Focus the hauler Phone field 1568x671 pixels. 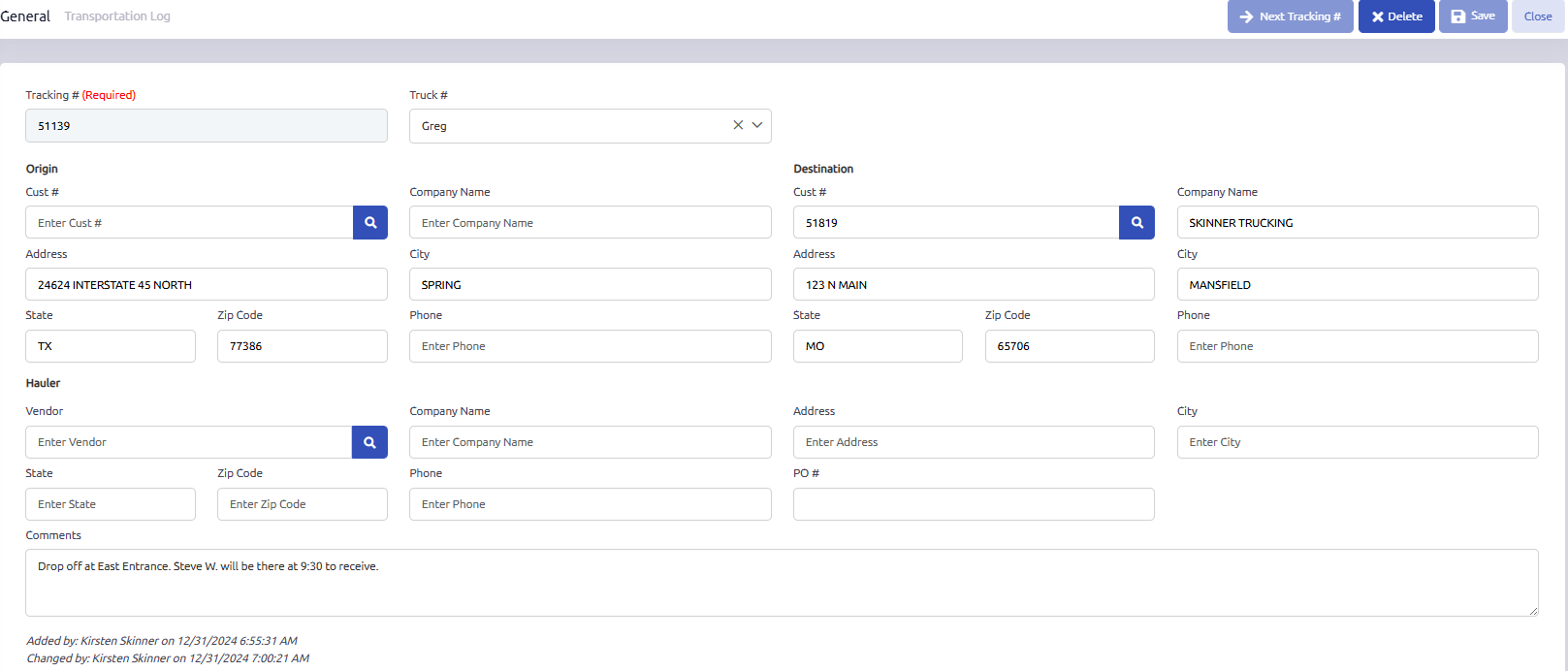591,504
